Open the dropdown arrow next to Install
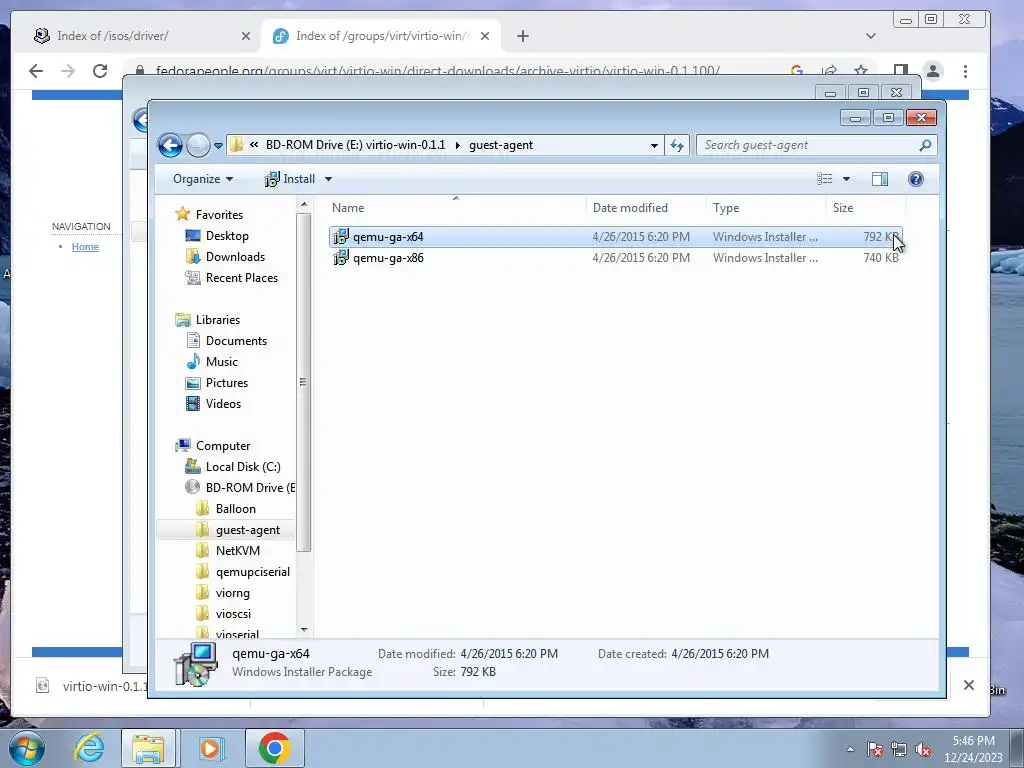 pos(328,179)
